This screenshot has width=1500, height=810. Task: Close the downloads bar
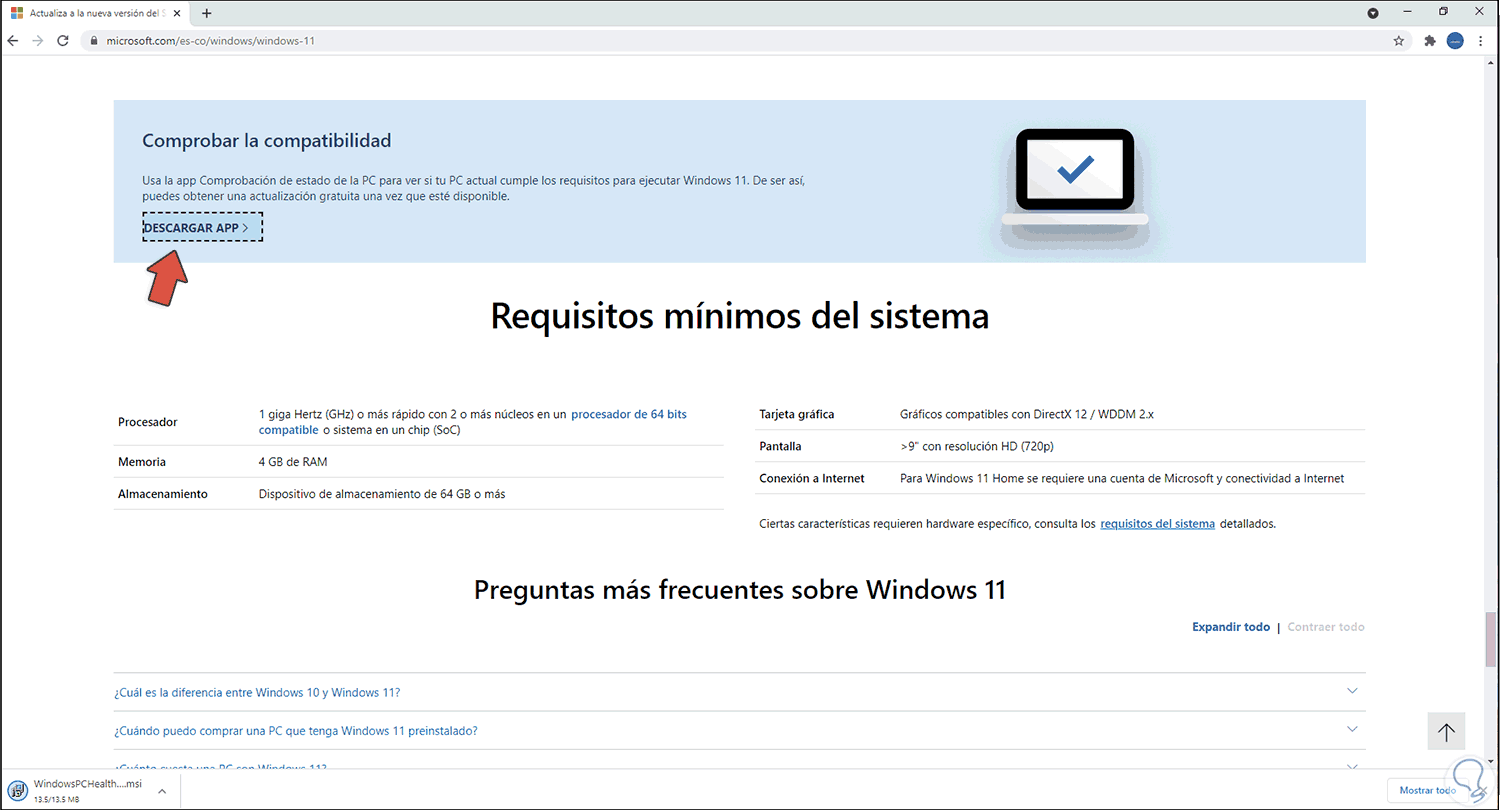1483,790
